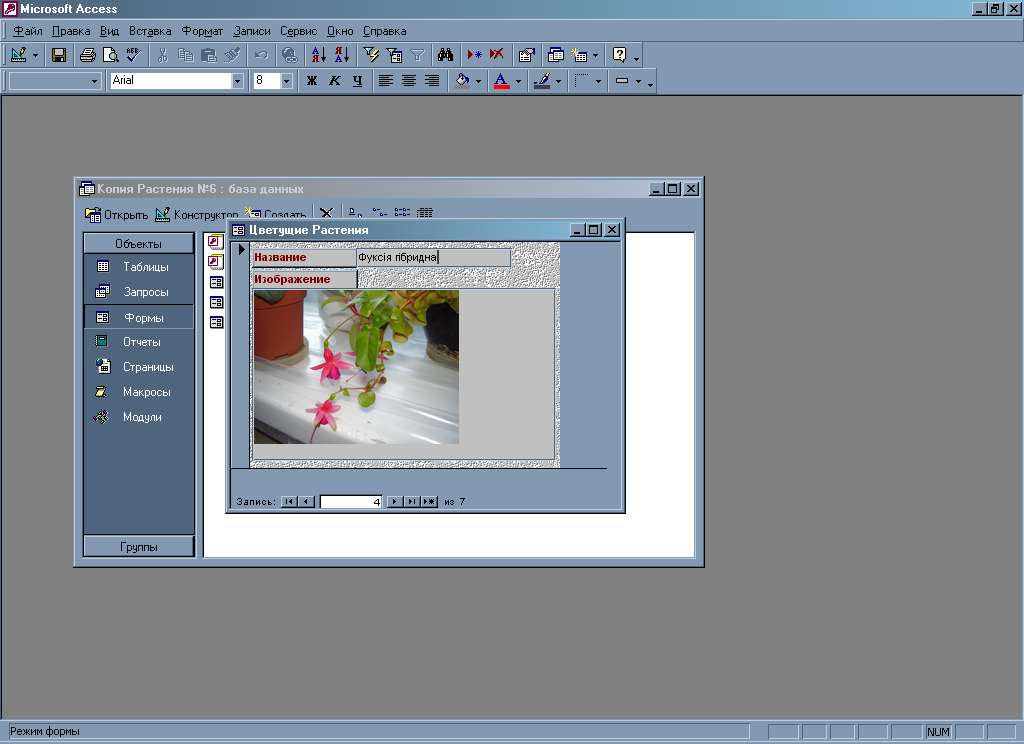Click the Copy icon
The height and width of the screenshot is (744, 1024).
coord(185,56)
